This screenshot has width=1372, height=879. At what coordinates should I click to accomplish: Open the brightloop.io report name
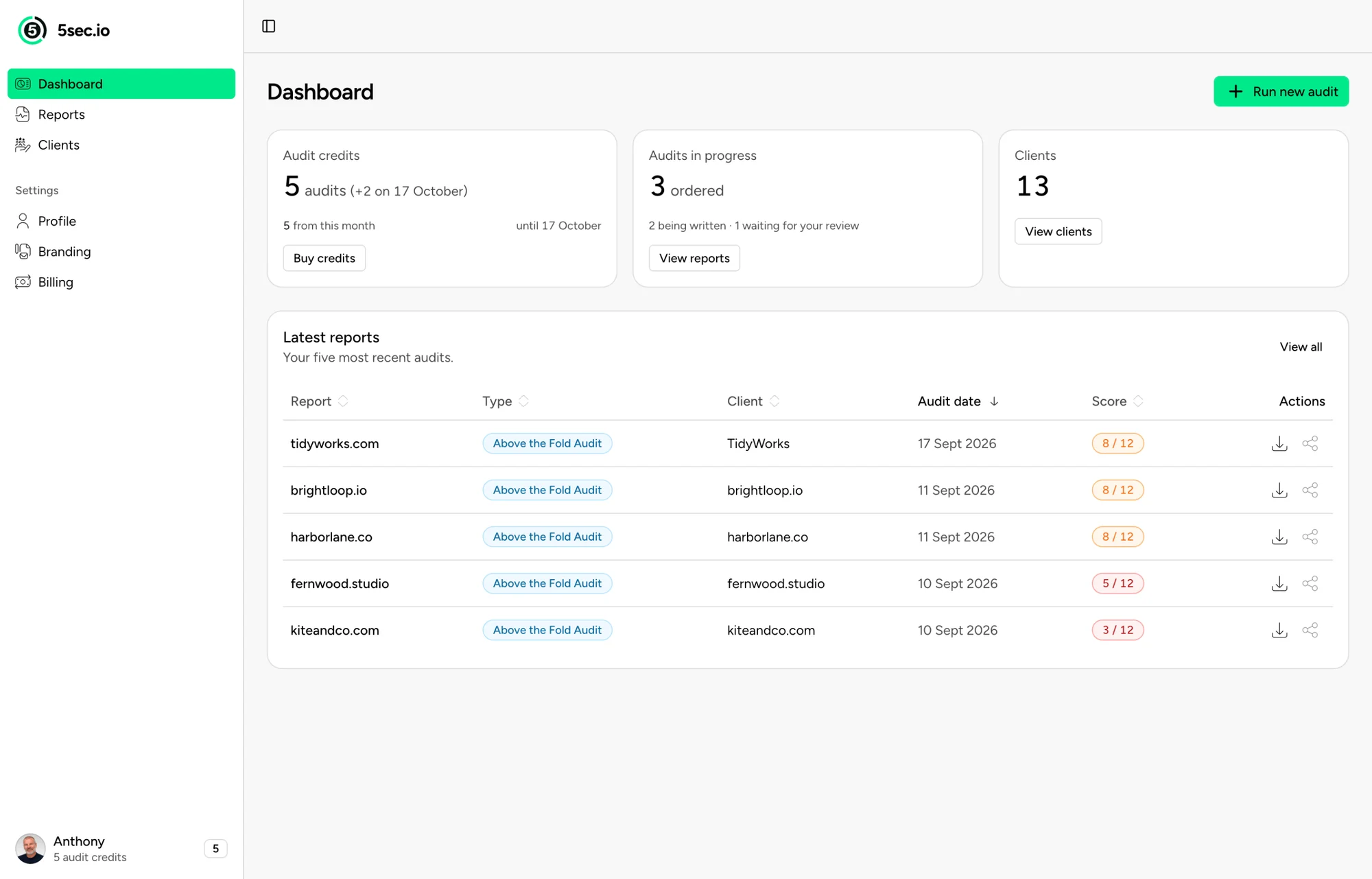[x=329, y=490]
